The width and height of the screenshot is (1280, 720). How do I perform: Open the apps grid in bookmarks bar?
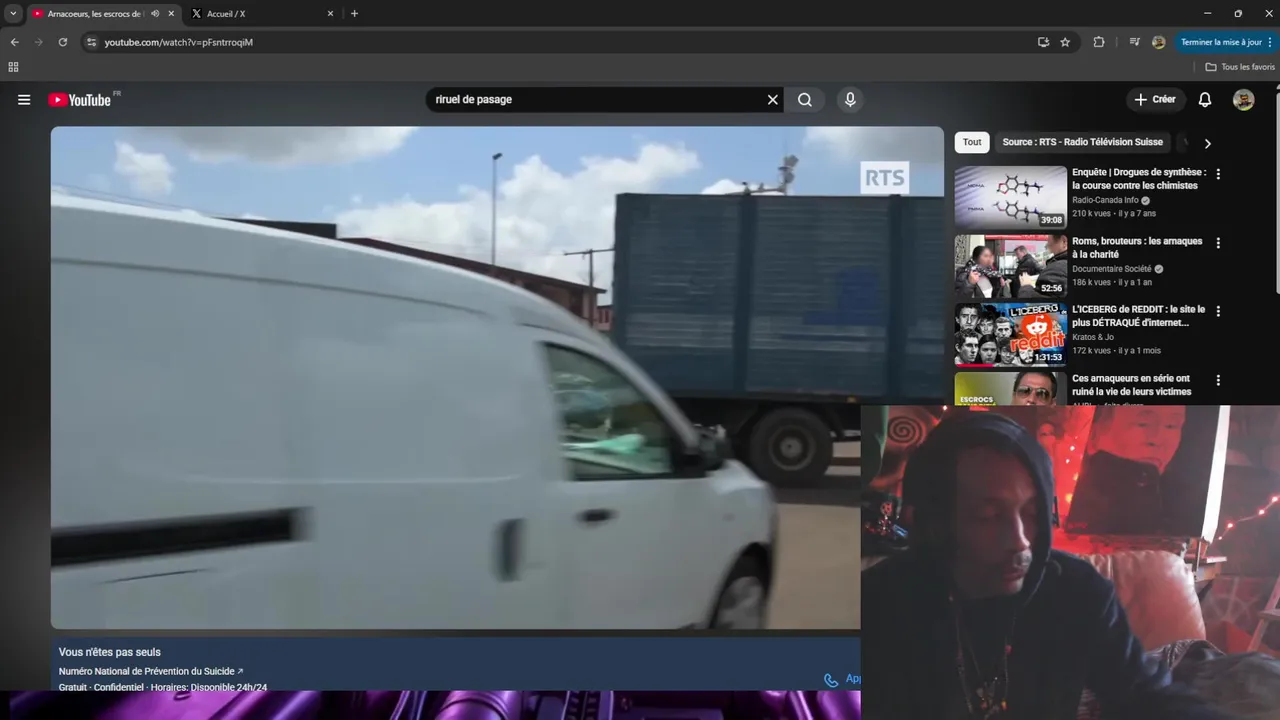pyautogui.click(x=13, y=67)
